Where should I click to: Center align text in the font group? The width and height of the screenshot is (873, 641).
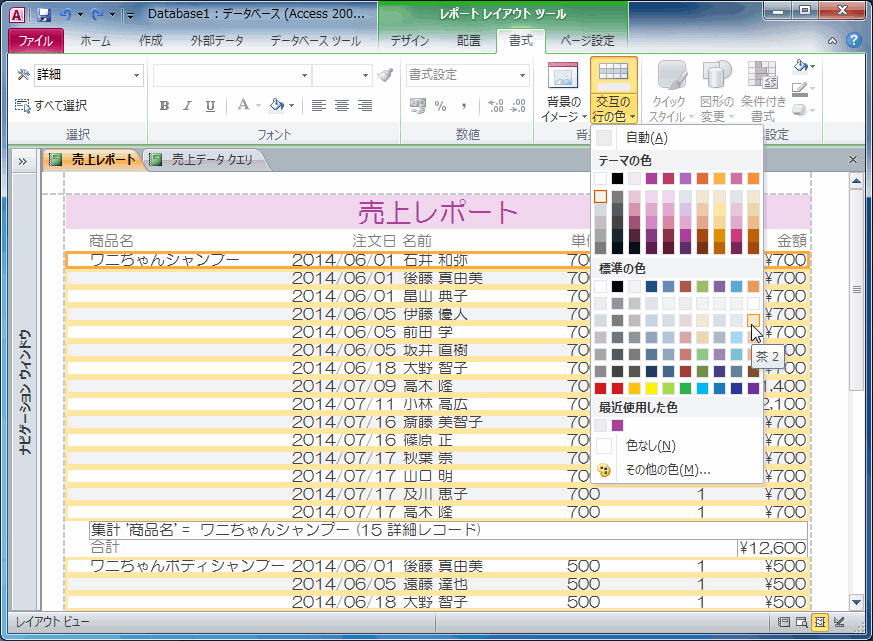coord(342,106)
